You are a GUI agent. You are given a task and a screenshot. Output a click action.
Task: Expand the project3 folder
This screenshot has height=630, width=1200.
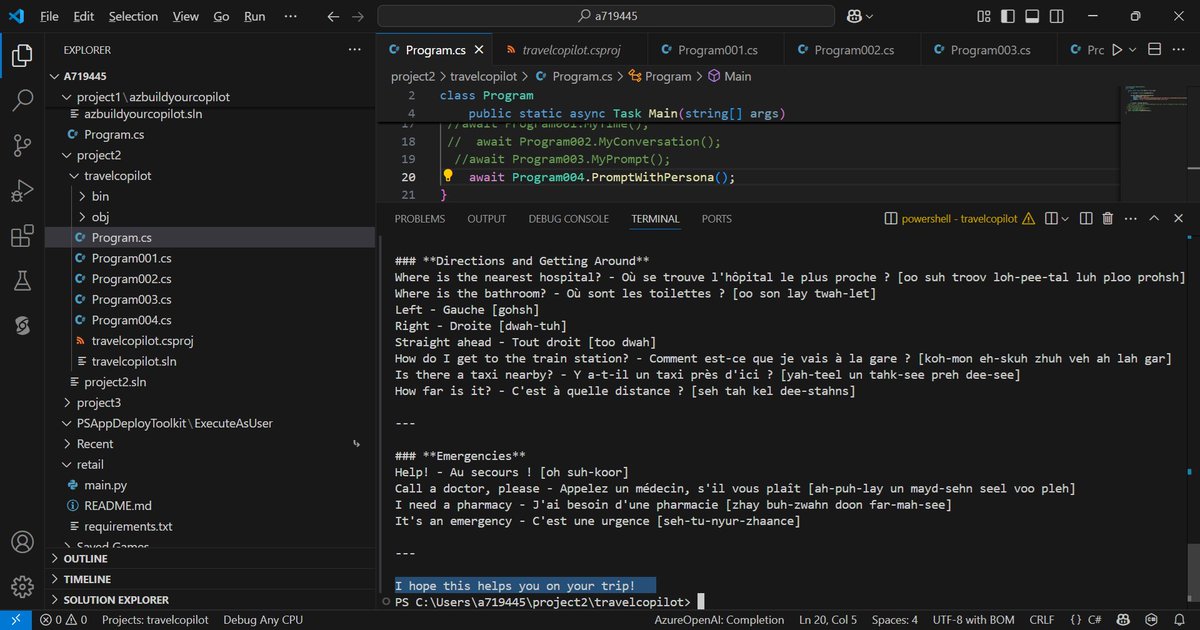[98, 402]
